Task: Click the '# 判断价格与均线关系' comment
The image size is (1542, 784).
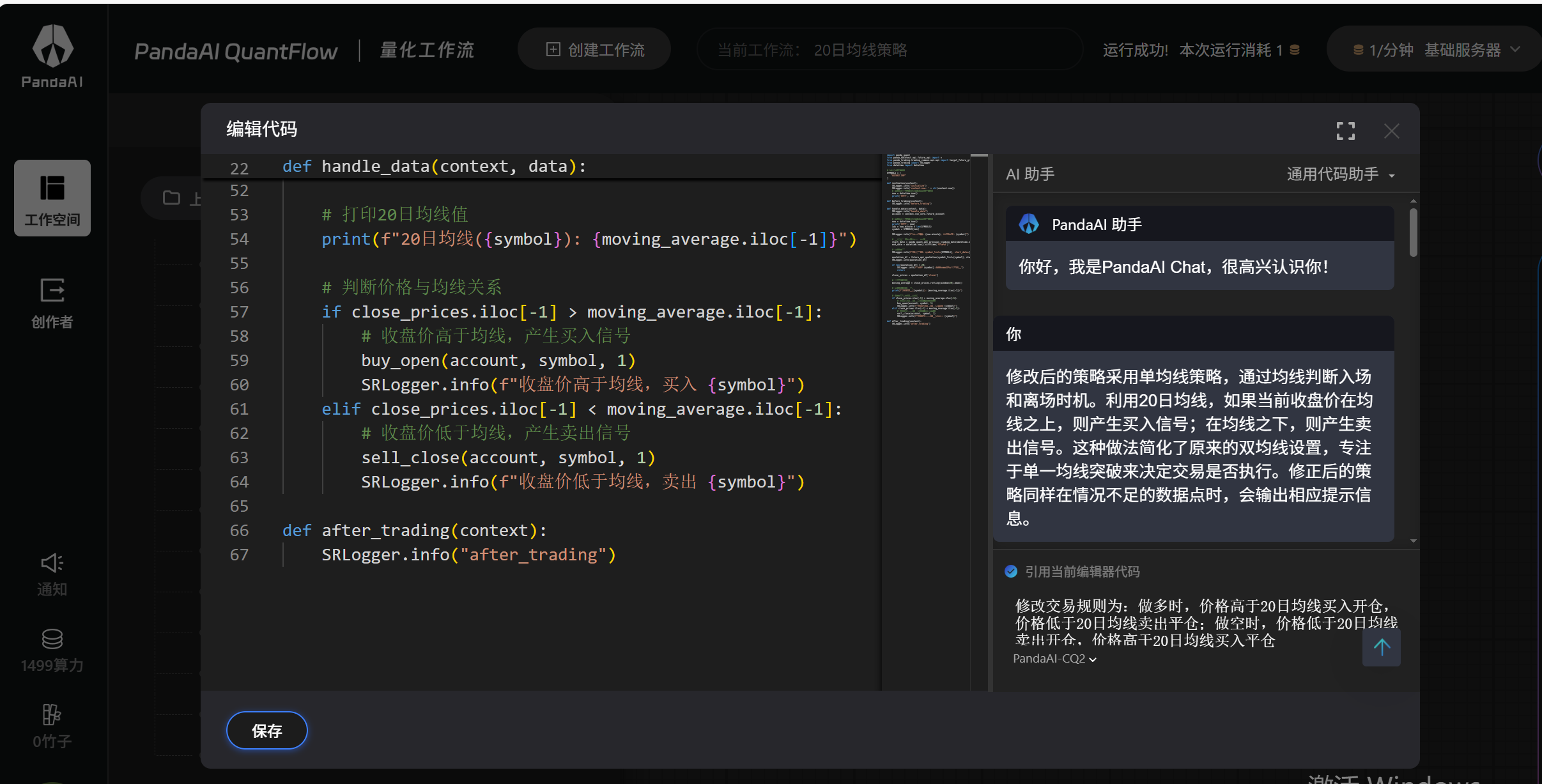Action: coord(412,288)
